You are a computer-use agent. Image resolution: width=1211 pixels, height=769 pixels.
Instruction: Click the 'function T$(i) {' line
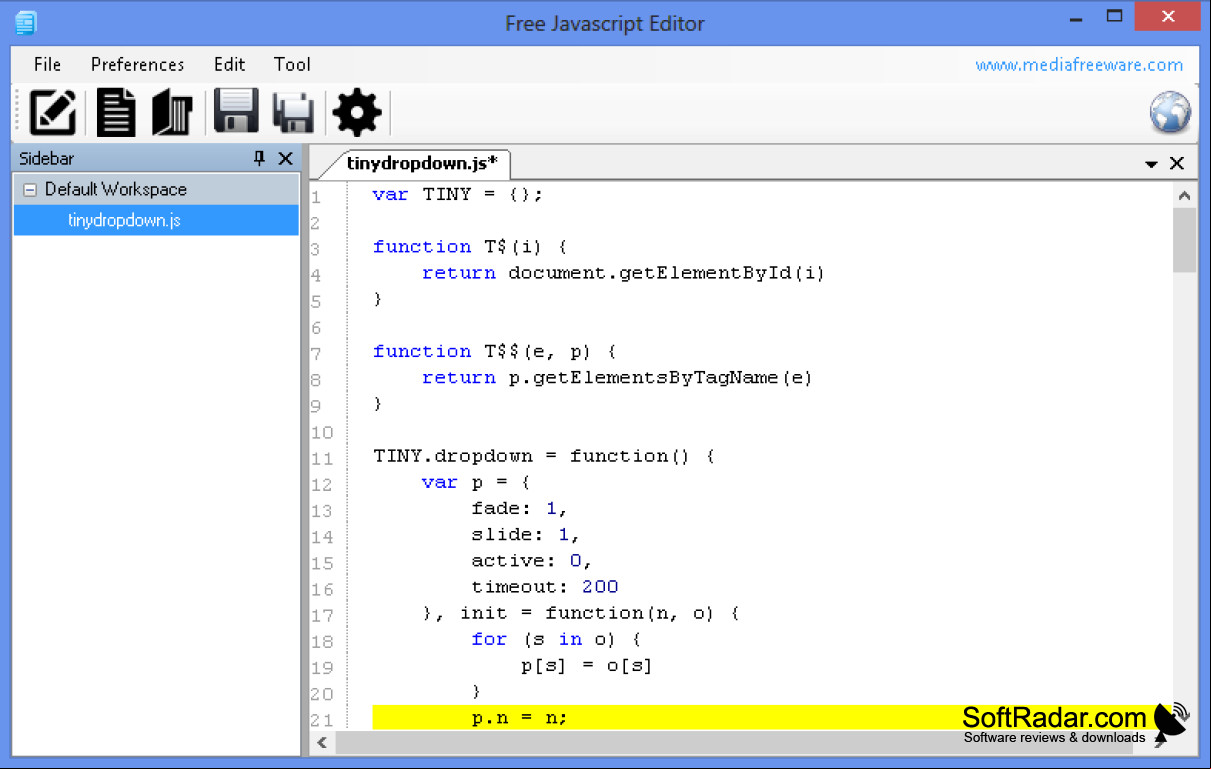[x=471, y=246]
